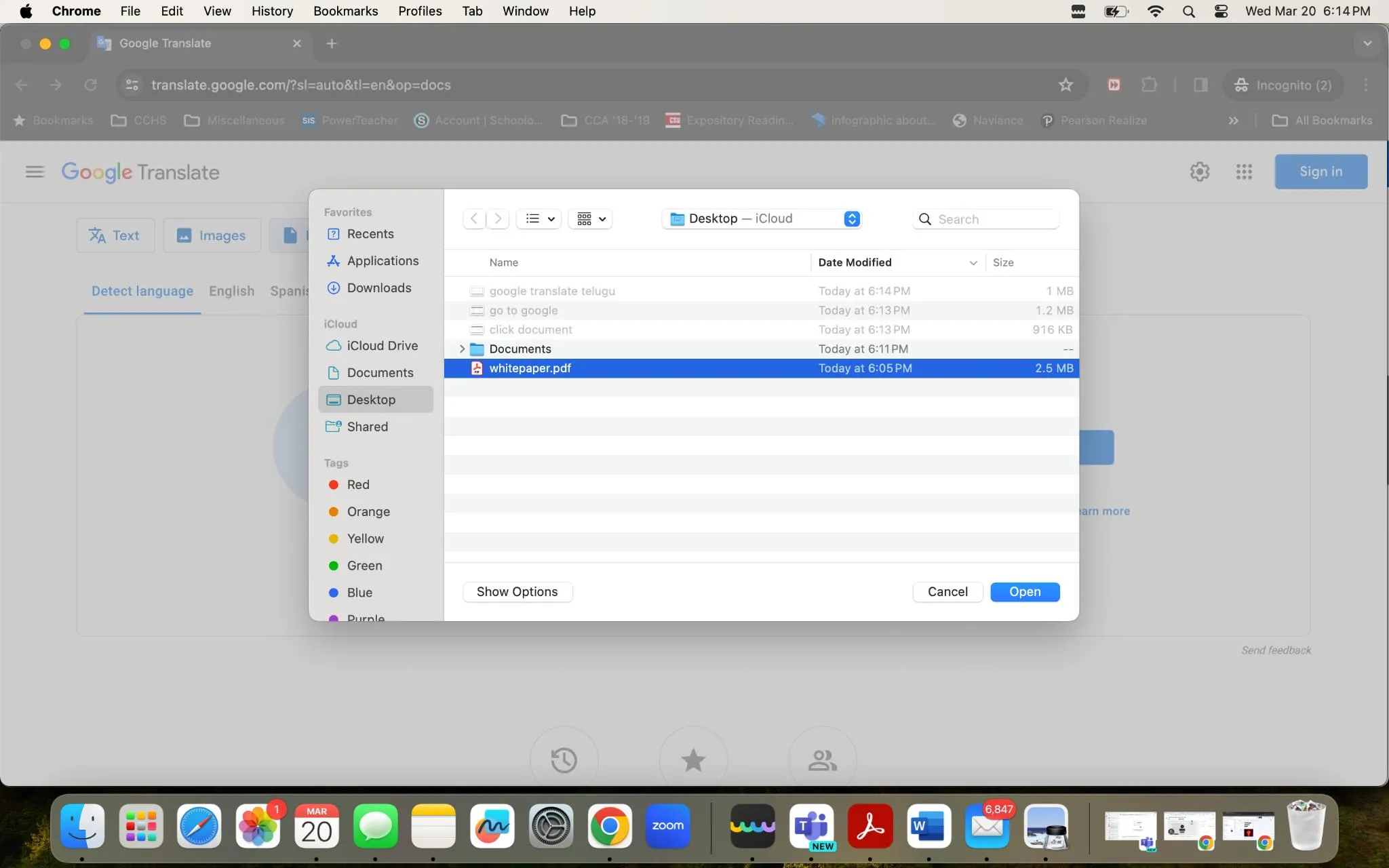The width and height of the screenshot is (1389, 868).
Task: Click 'go to google' file row
Action: 762,310
